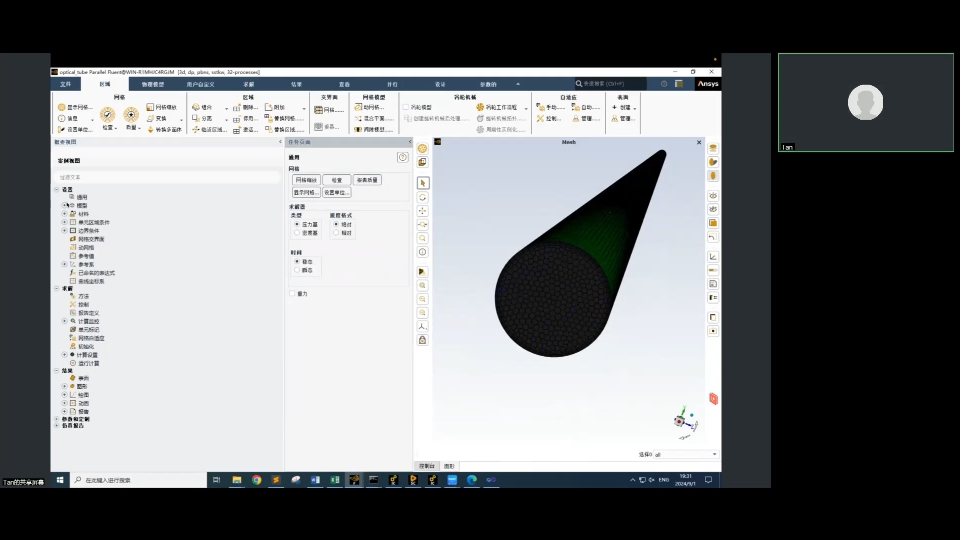Click the mesh Quality (质量) ribbon icon
The image size is (960, 540).
tap(131, 115)
